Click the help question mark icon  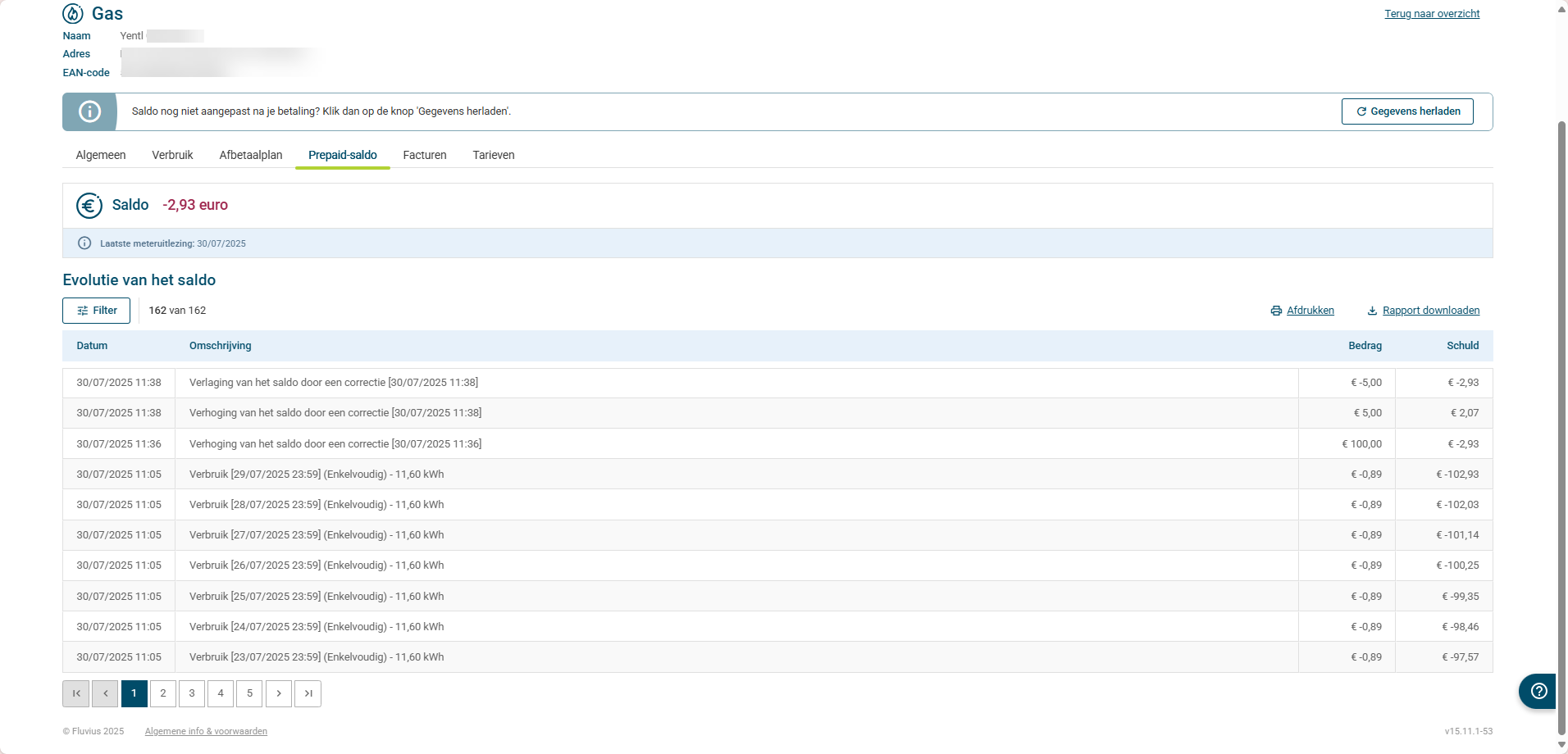(1538, 691)
